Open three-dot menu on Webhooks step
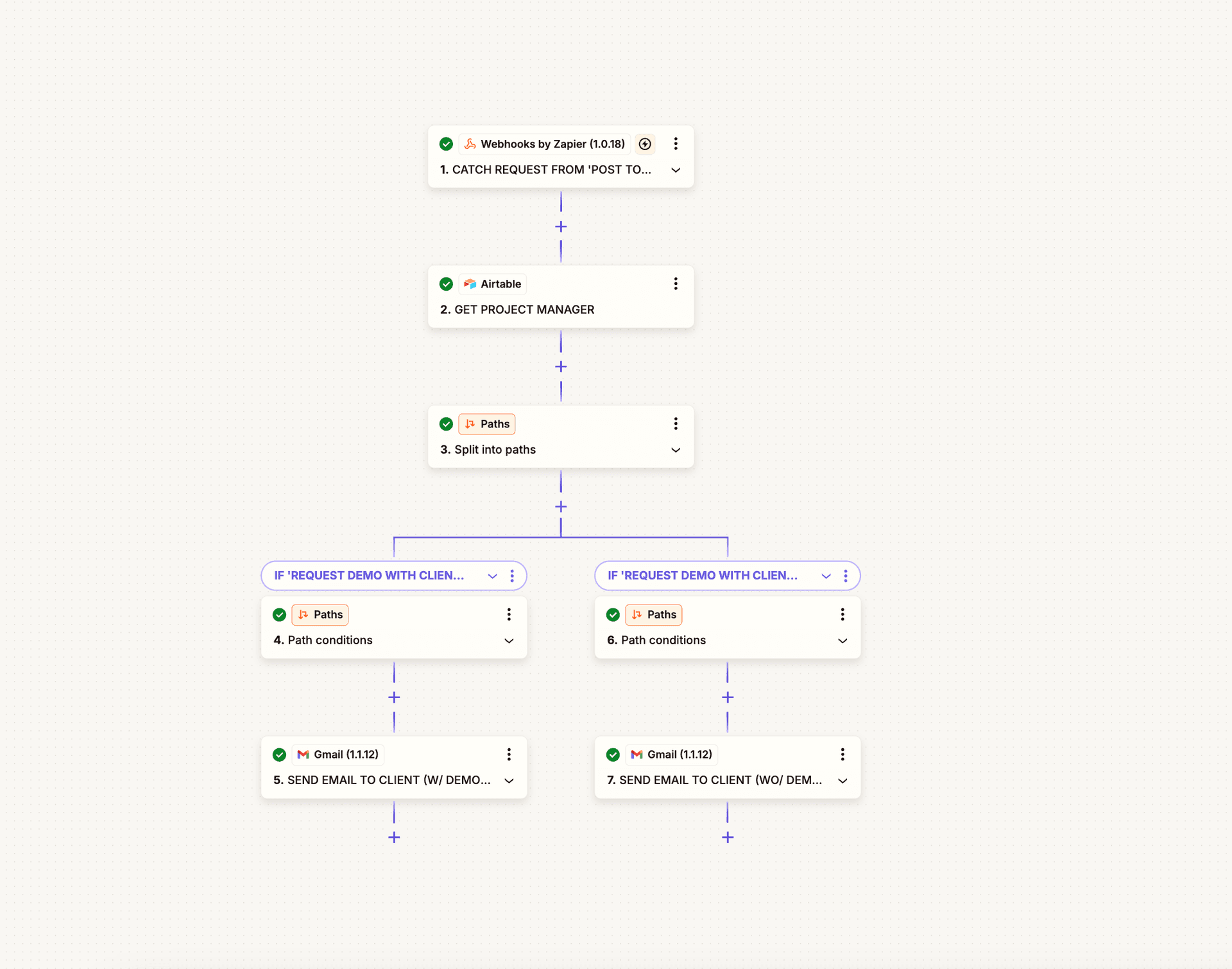Image resolution: width=1232 pixels, height=969 pixels. tap(676, 144)
